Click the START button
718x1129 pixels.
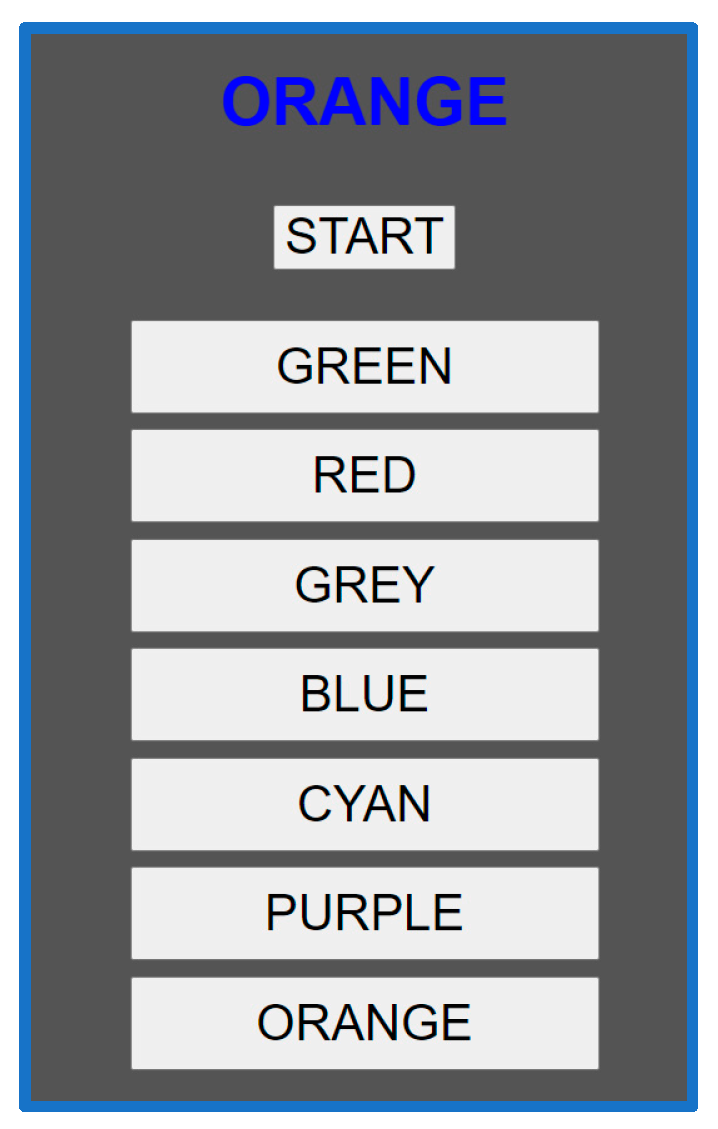click(x=364, y=237)
